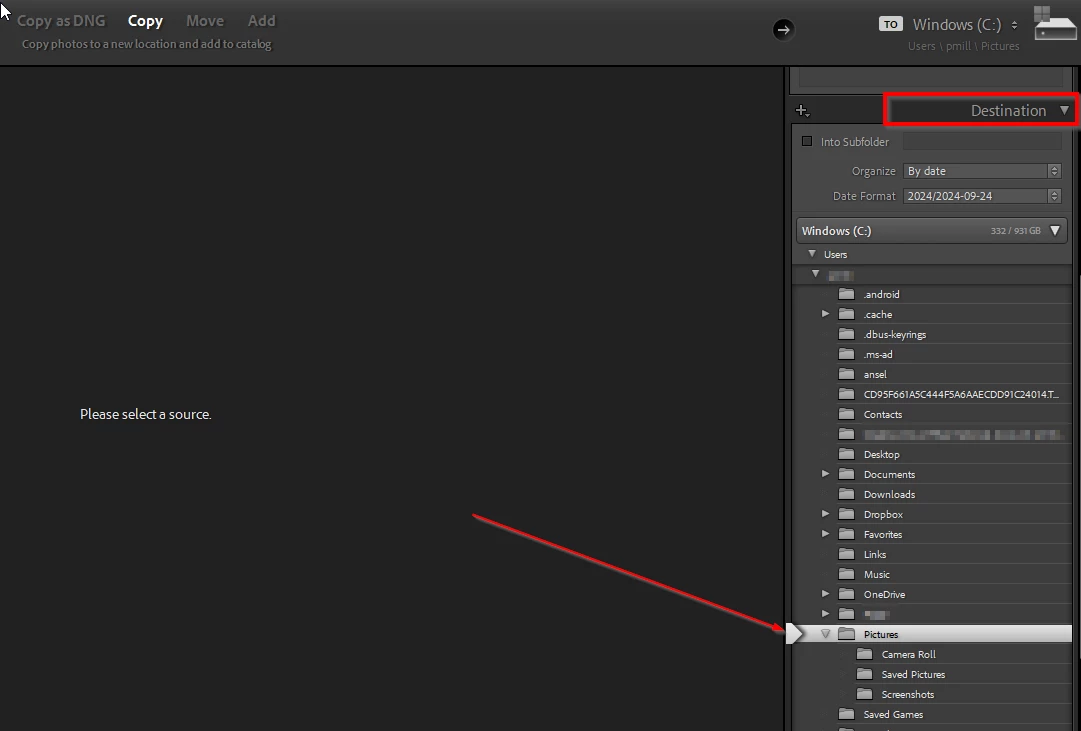Image resolution: width=1081 pixels, height=731 pixels.
Task: Select the CD95F661A5C444F5A6AAECDD91C24014 folder
Action: point(961,394)
